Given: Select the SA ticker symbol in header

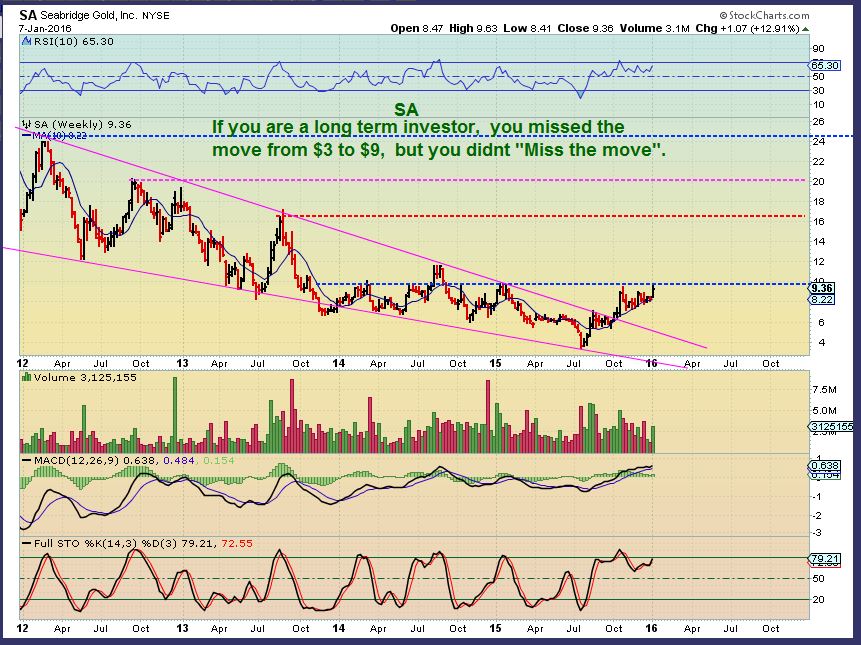Looking at the screenshot, I should [27, 15].
